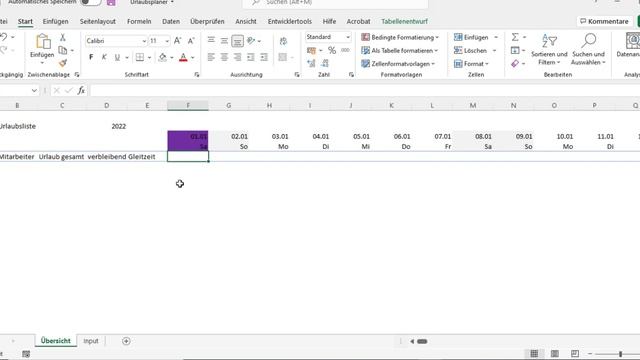
Task: Click Suchen und Auswählen button
Action: click(588, 50)
